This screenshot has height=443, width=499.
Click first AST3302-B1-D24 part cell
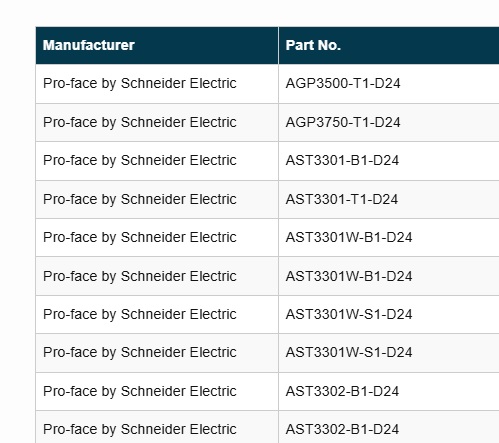pyautogui.click(x=389, y=391)
